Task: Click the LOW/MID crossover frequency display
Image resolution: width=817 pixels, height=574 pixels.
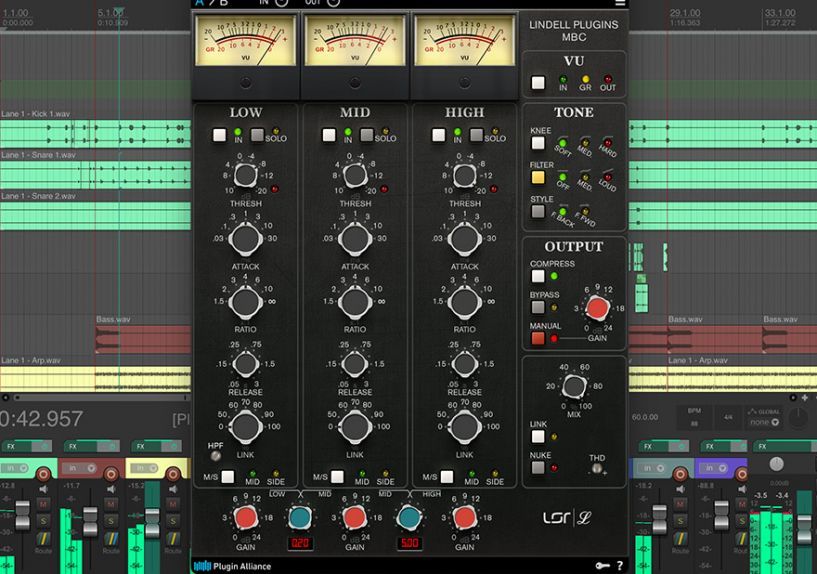Action: (x=298, y=543)
